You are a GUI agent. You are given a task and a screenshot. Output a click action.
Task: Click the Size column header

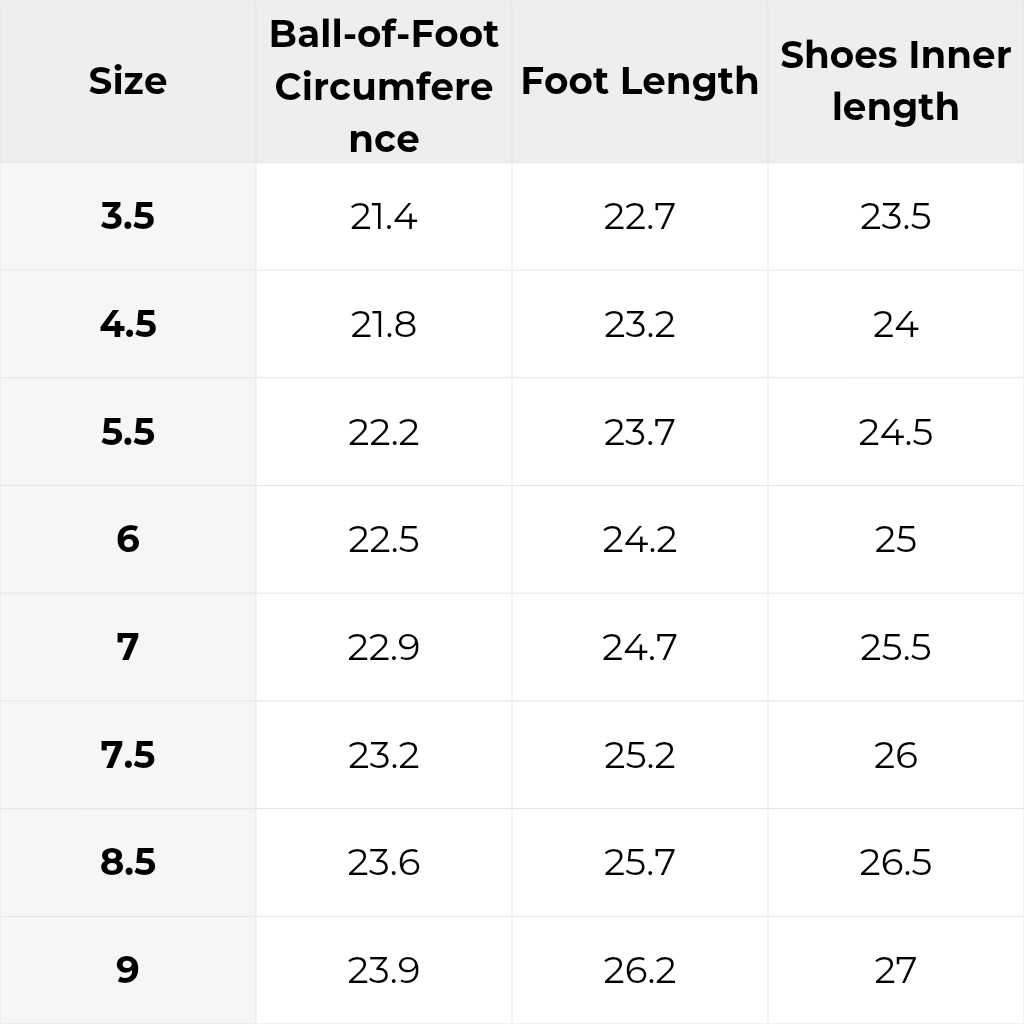point(128,81)
